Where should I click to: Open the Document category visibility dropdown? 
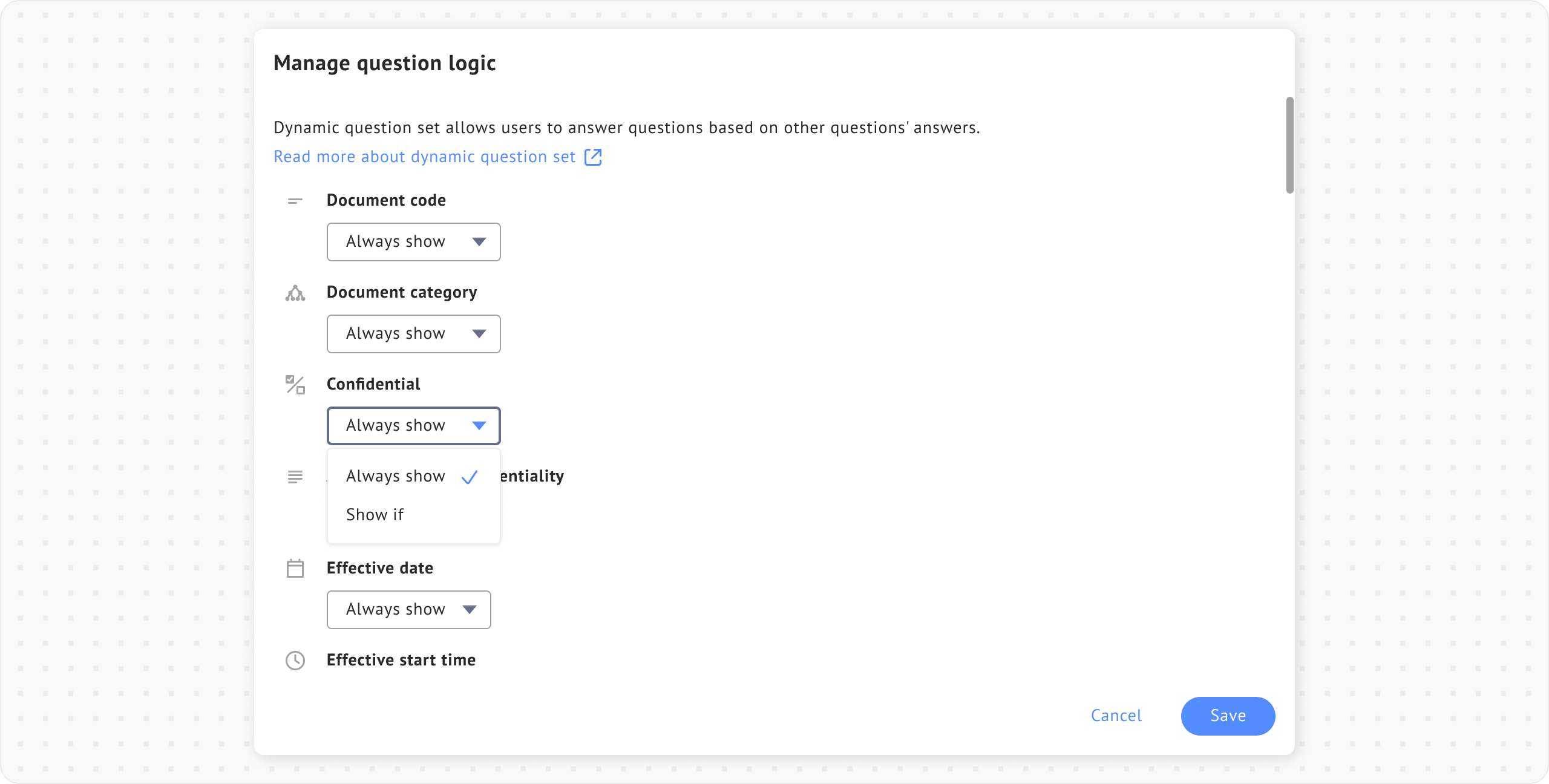coord(413,334)
